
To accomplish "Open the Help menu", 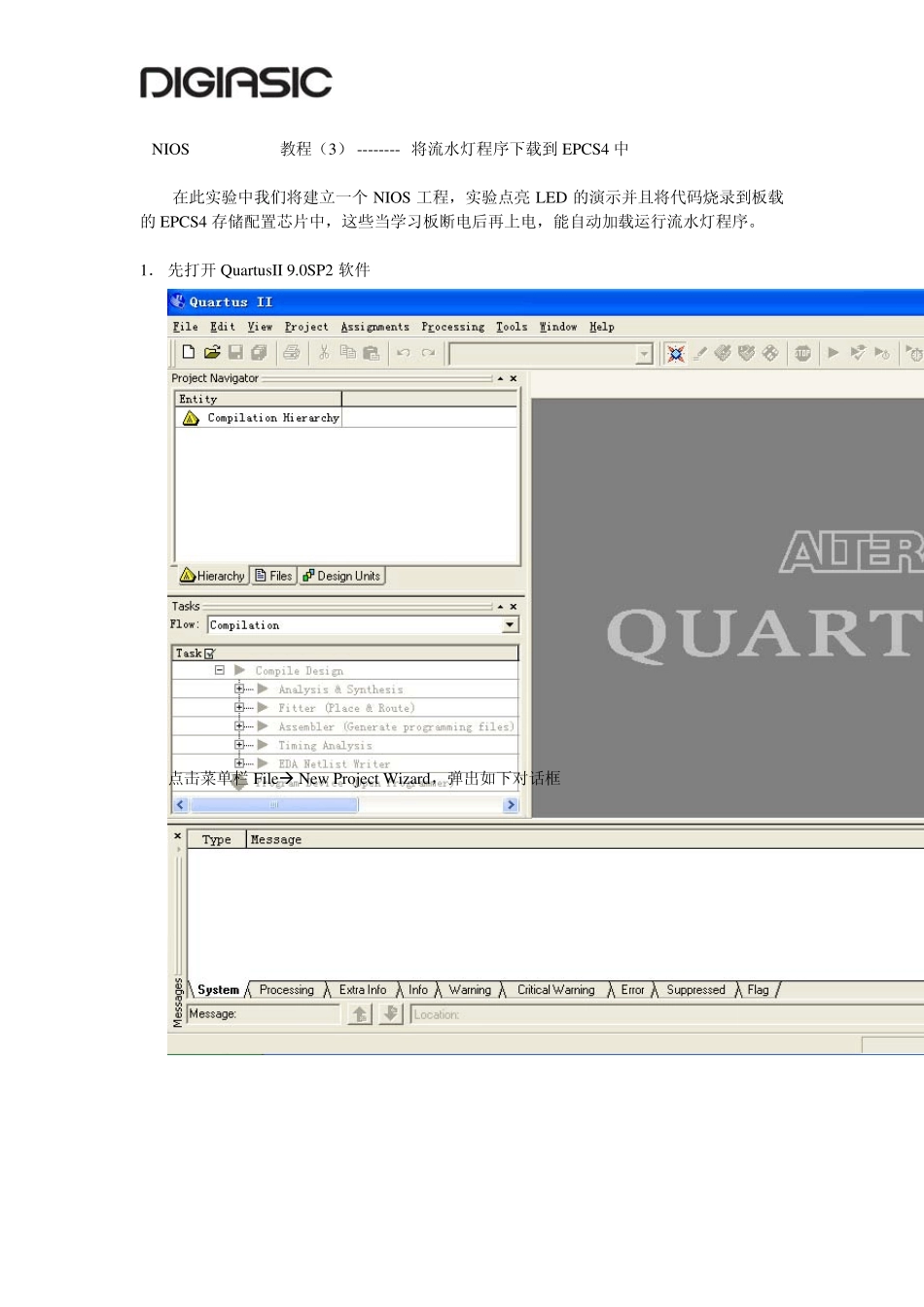I will pos(601,327).
